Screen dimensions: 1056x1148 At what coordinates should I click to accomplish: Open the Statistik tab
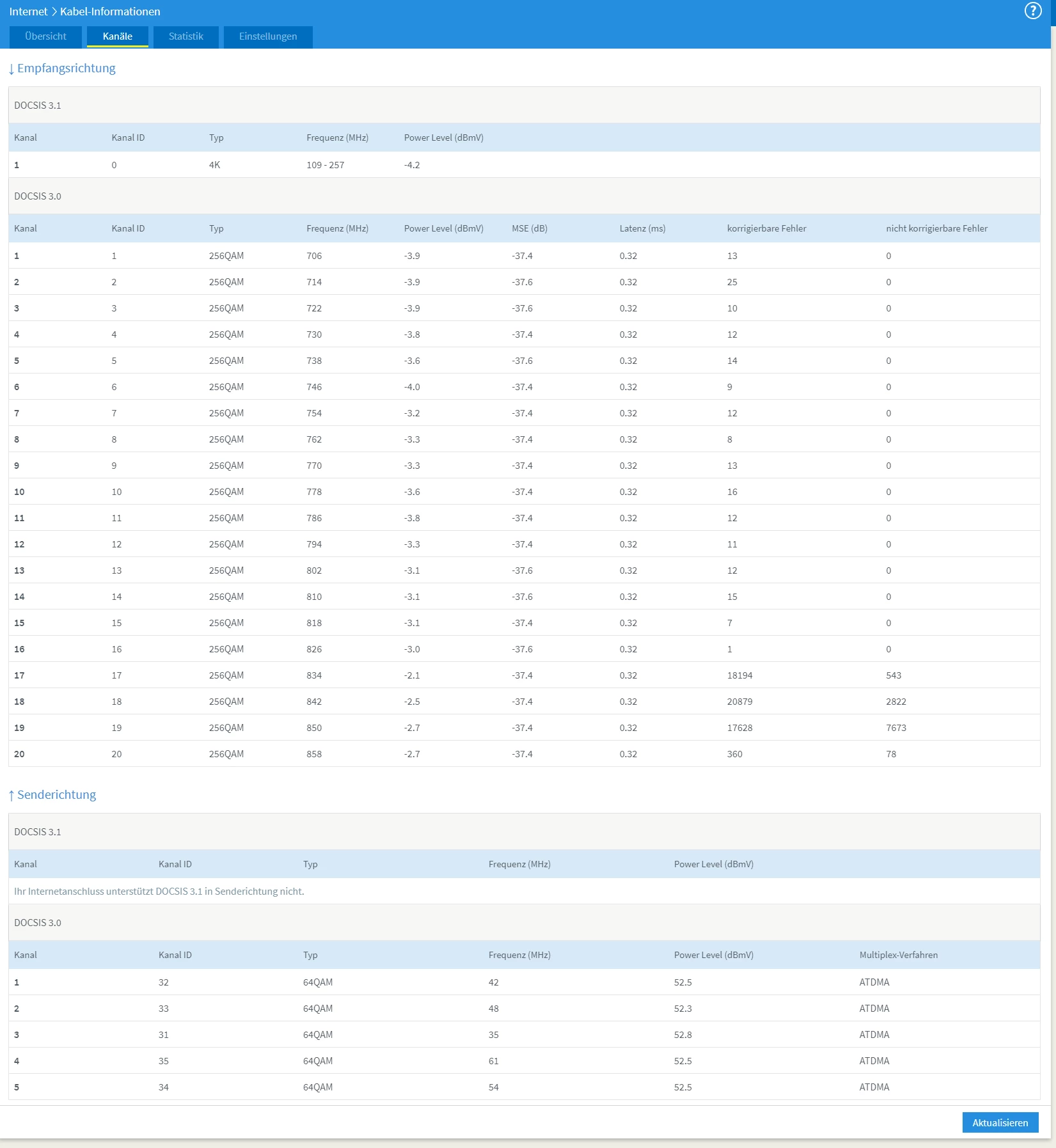point(186,36)
